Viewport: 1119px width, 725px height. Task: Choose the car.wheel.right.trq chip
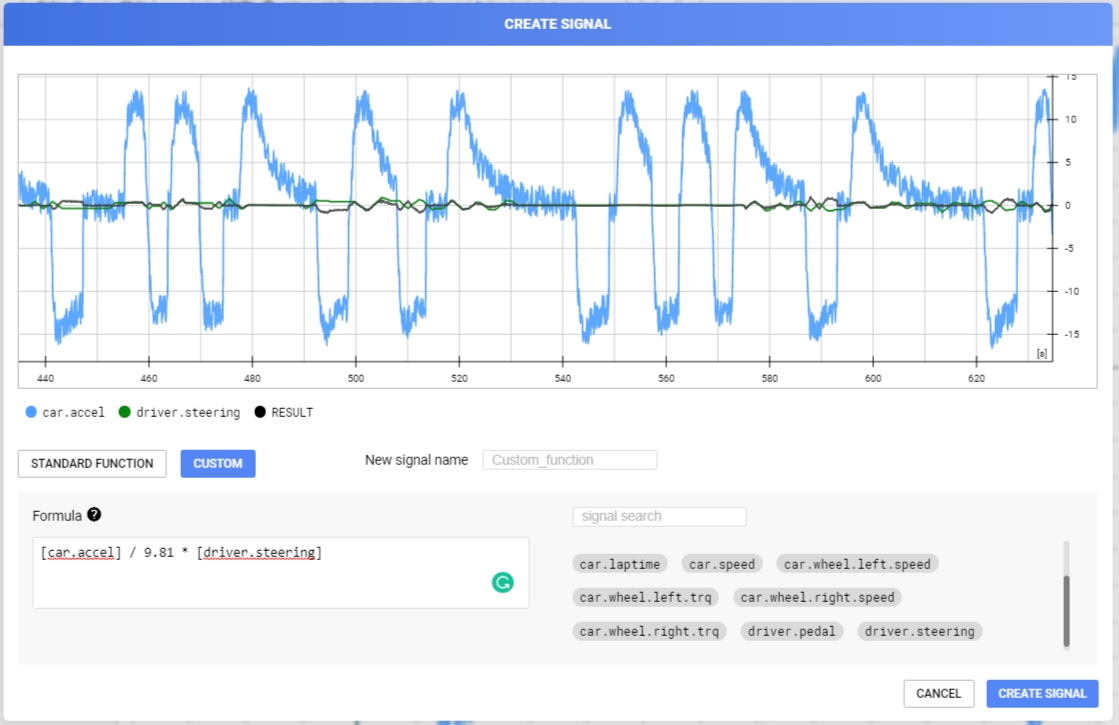click(x=650, y=631)
